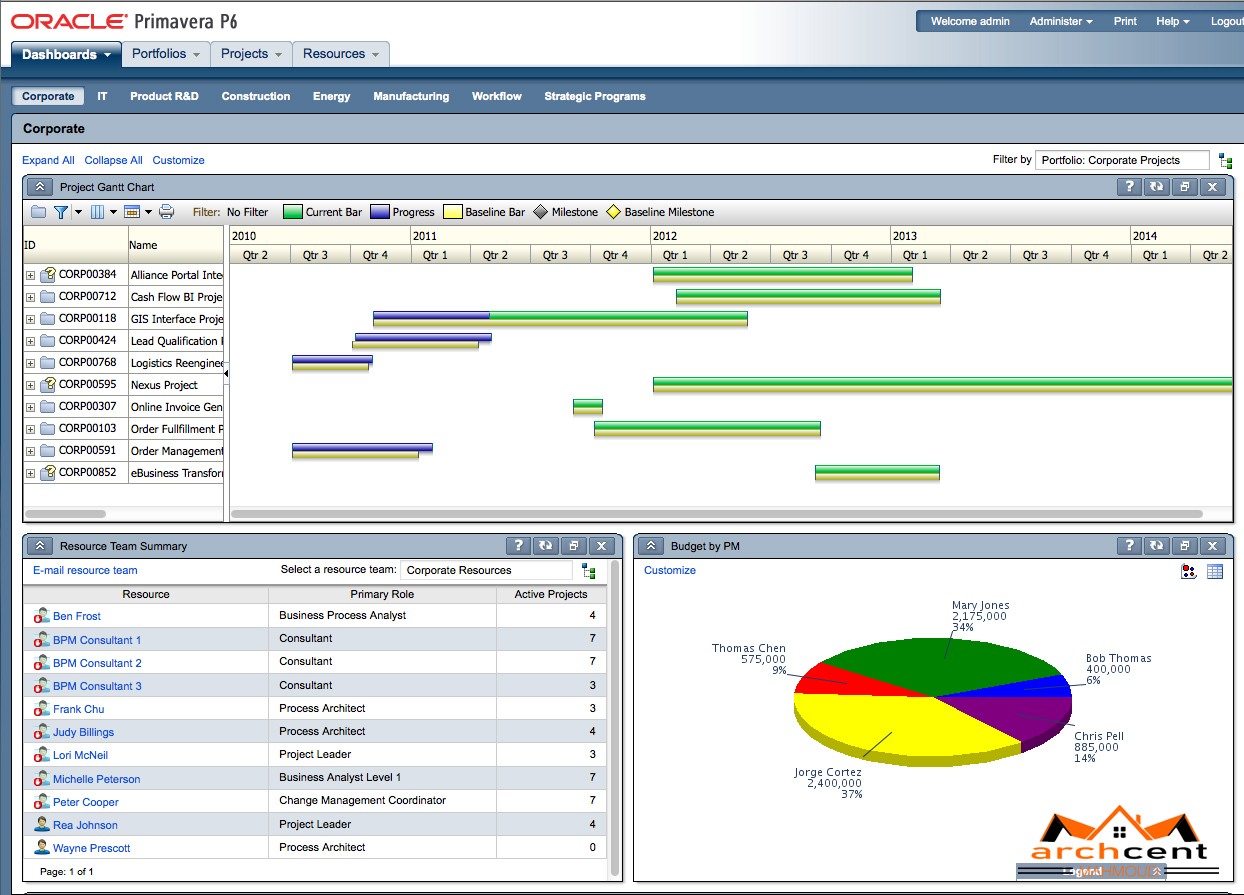1244x895 pixels.
Task: Expand the CORP00852 row
Action: tap(31, 473)
